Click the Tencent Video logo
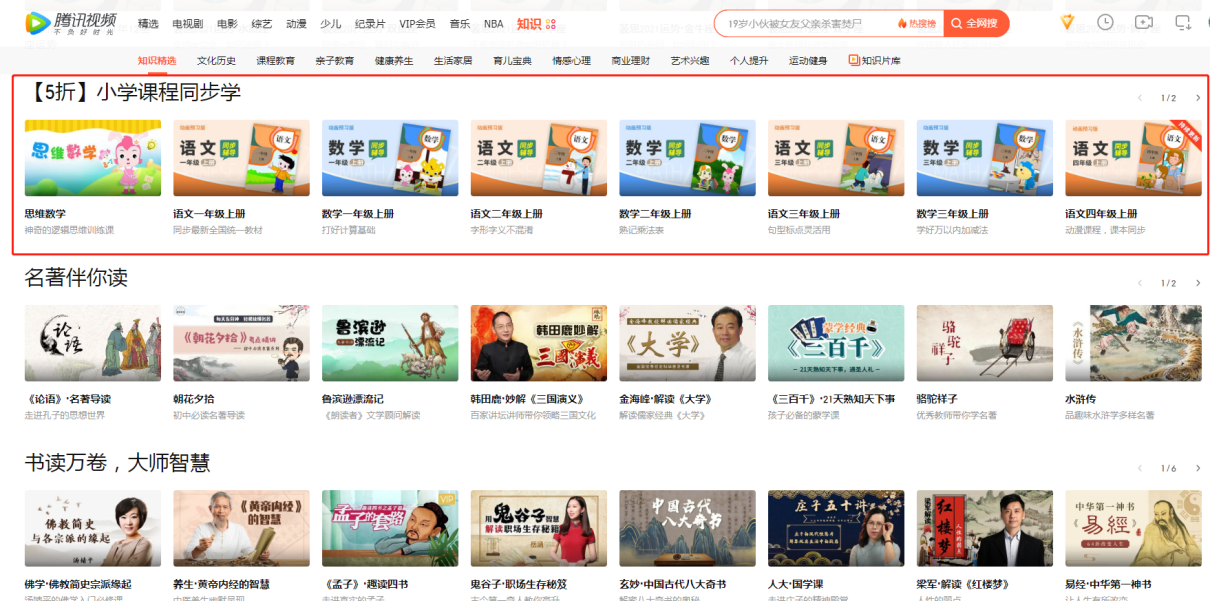 tap(71, 23)
